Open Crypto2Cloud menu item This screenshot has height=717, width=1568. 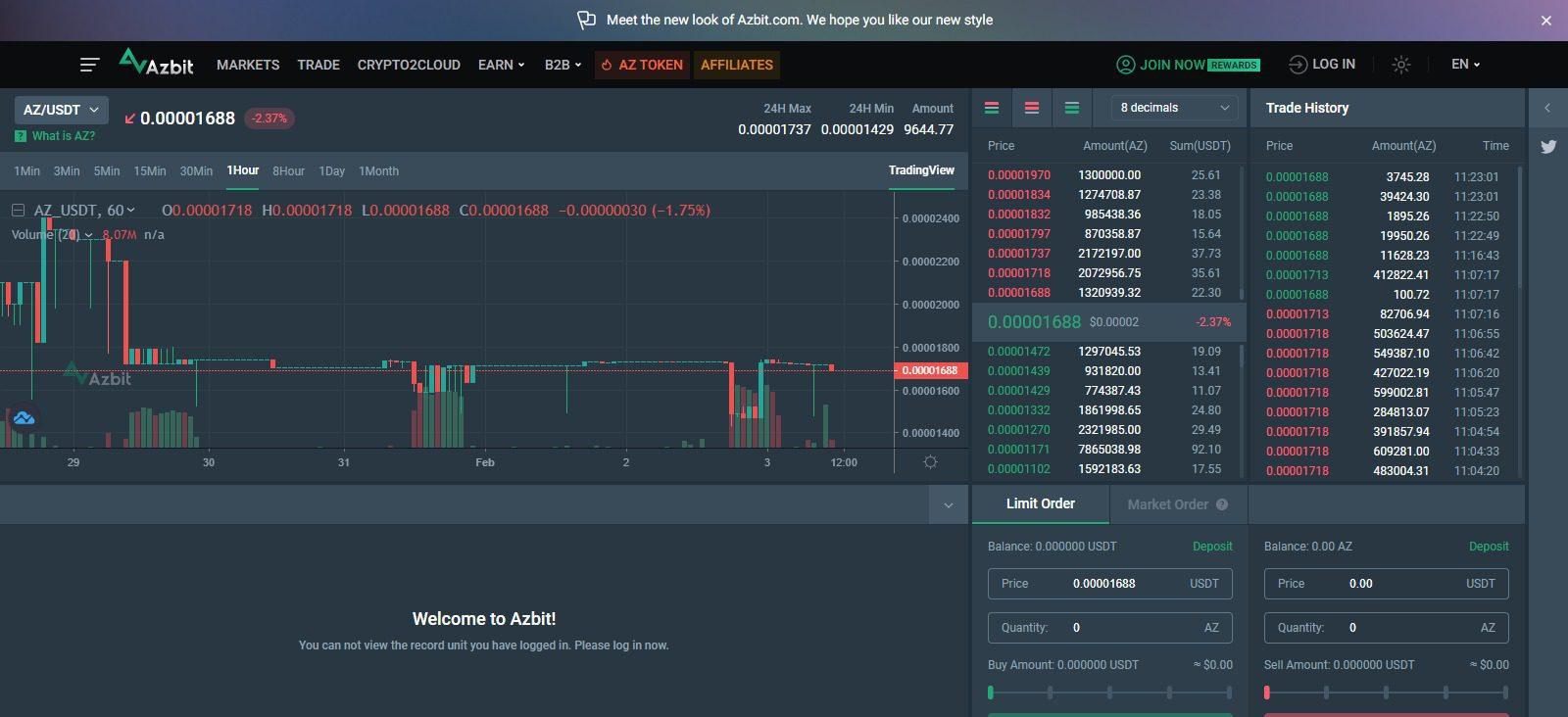pos(409,65)
